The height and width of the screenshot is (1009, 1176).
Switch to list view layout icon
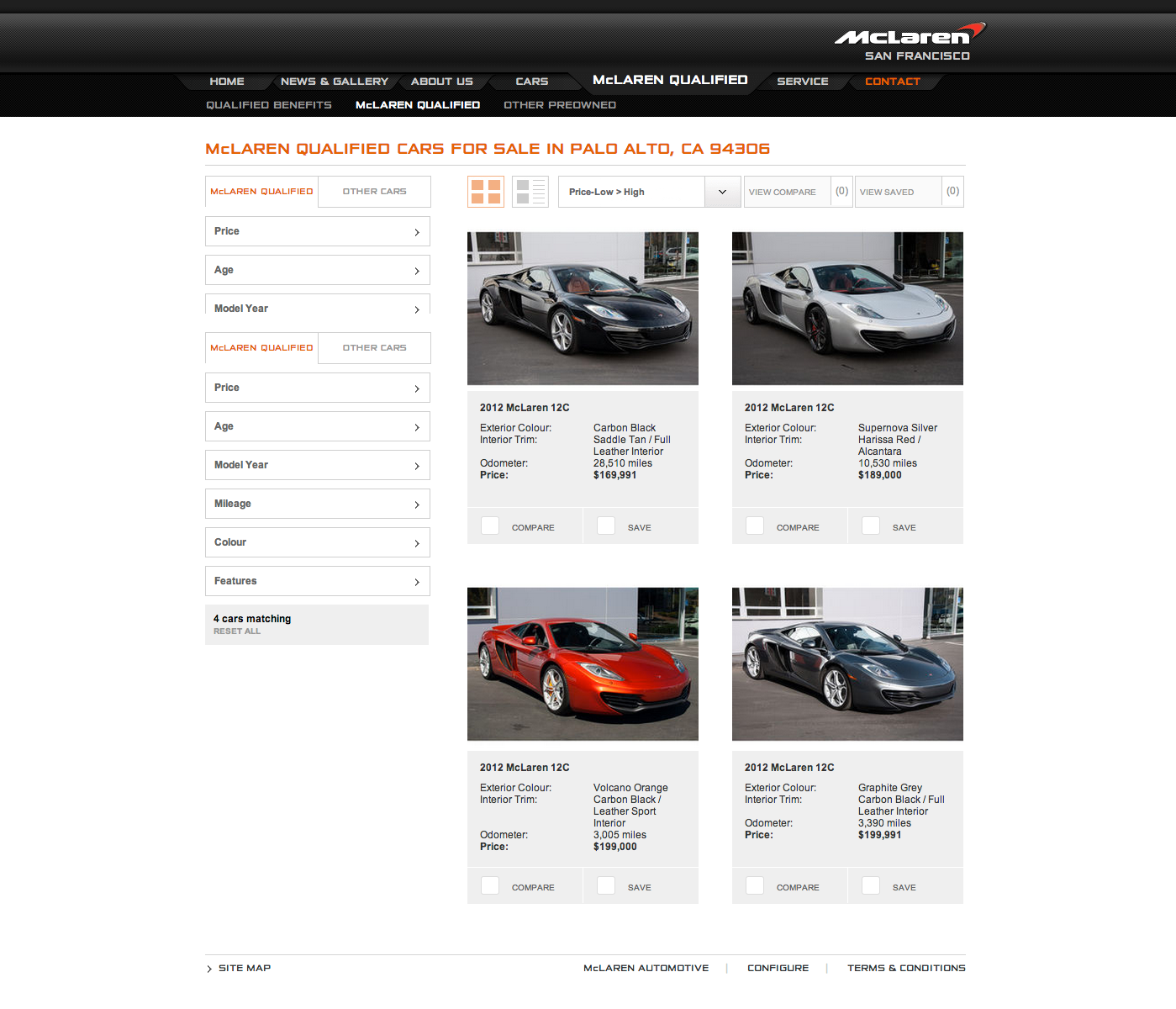point(530,192)
